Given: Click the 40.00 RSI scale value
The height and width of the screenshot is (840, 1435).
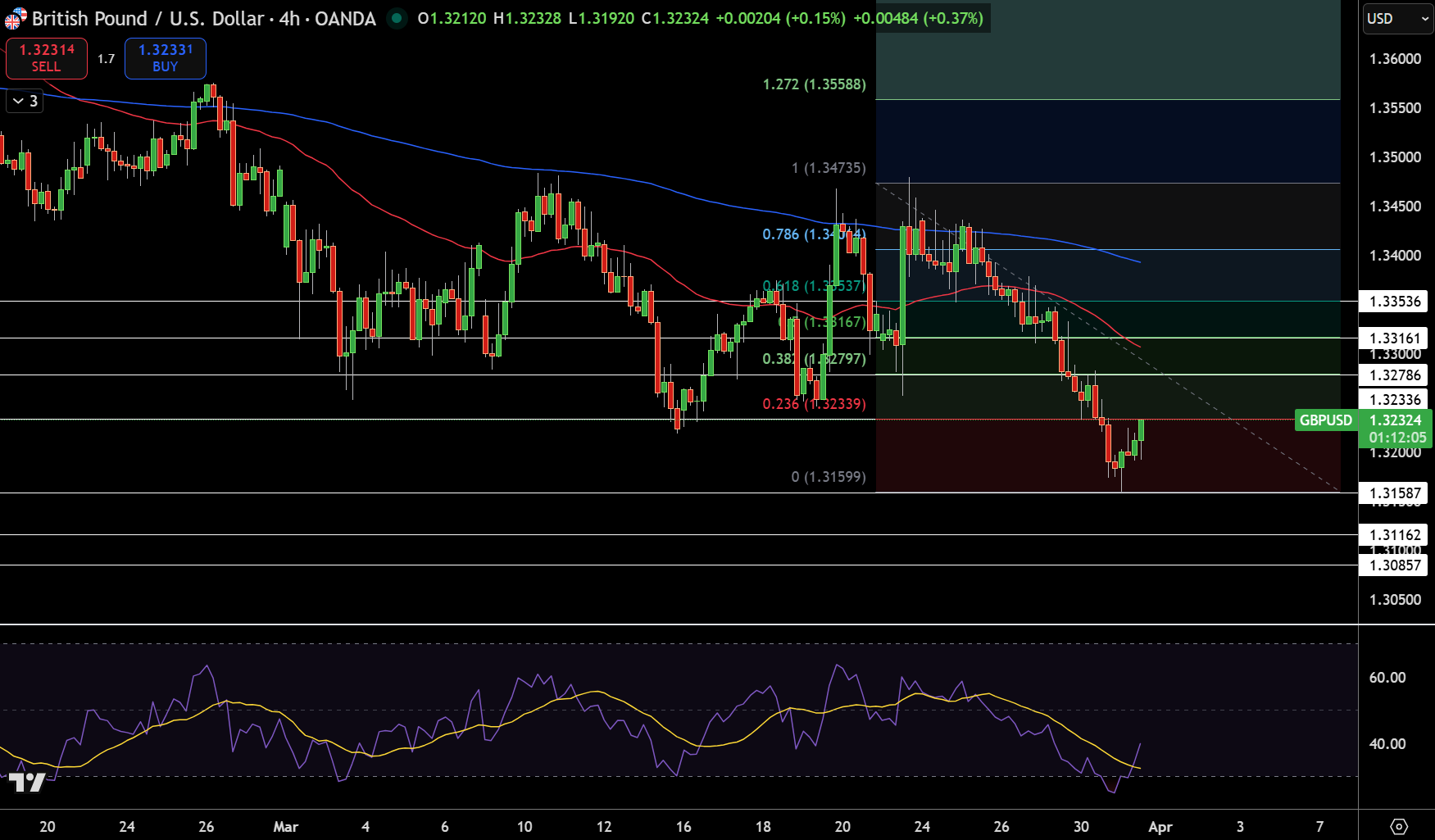Looking at the screenshot, I should pyautogui.click(x=1387, y=744).
